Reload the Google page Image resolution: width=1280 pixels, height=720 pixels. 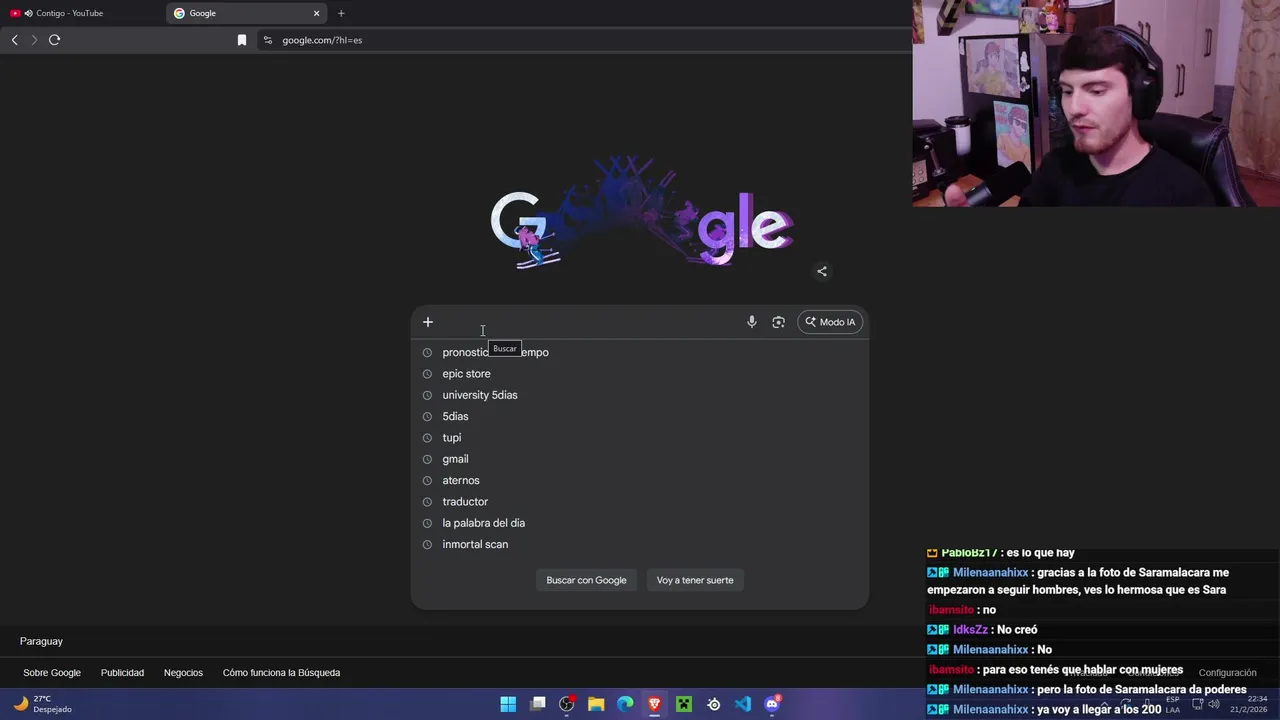(x=55, y=40)
